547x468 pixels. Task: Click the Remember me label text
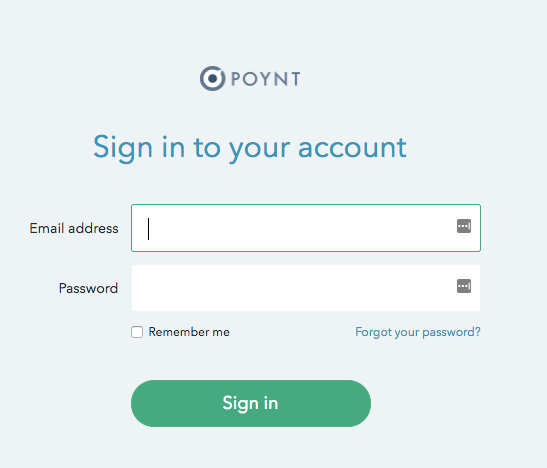189,332
